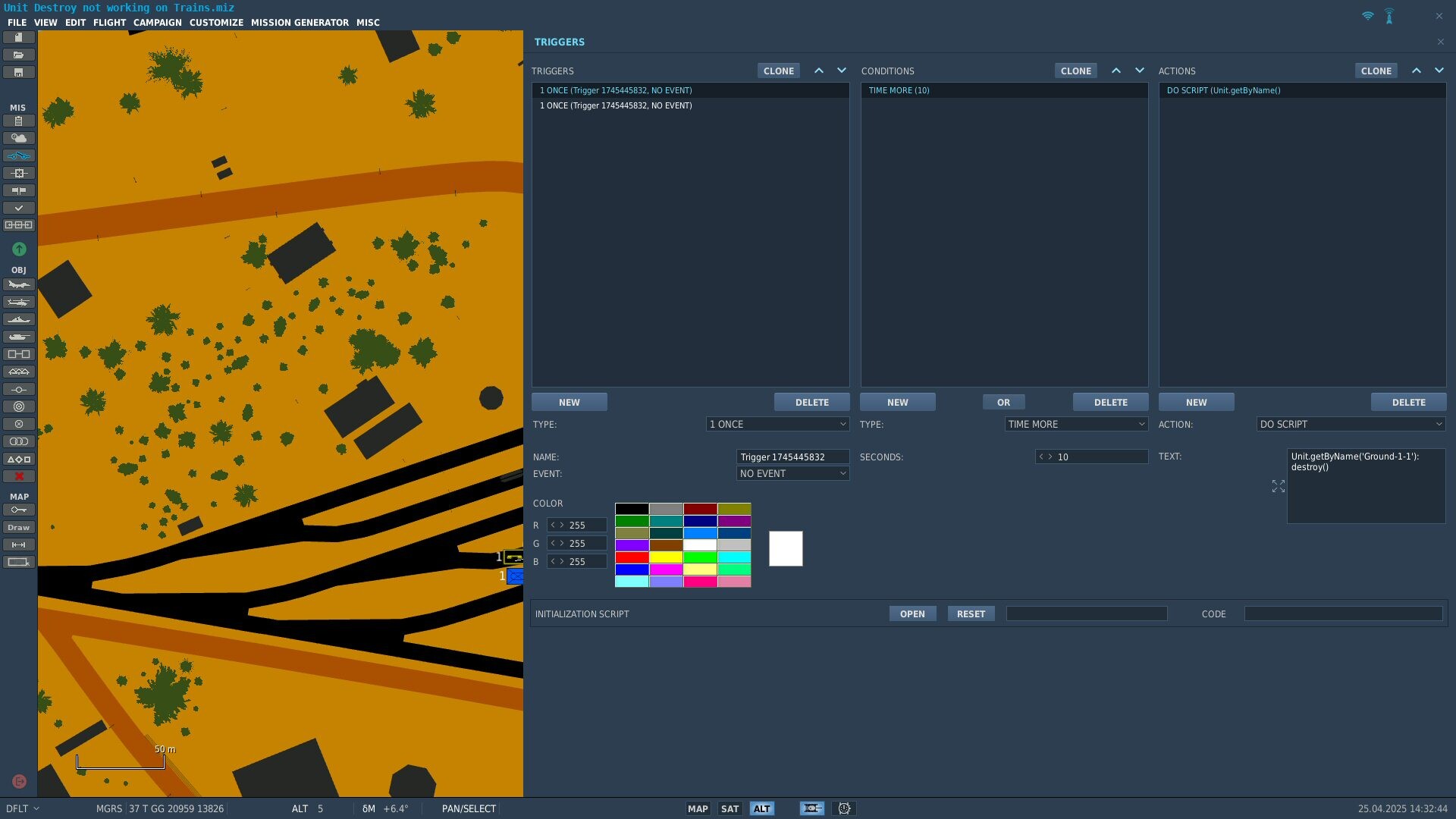Switch map view to SAT mode
Image resolution: width=1456 pixels, height=819 pixels.
click(730, 808)
